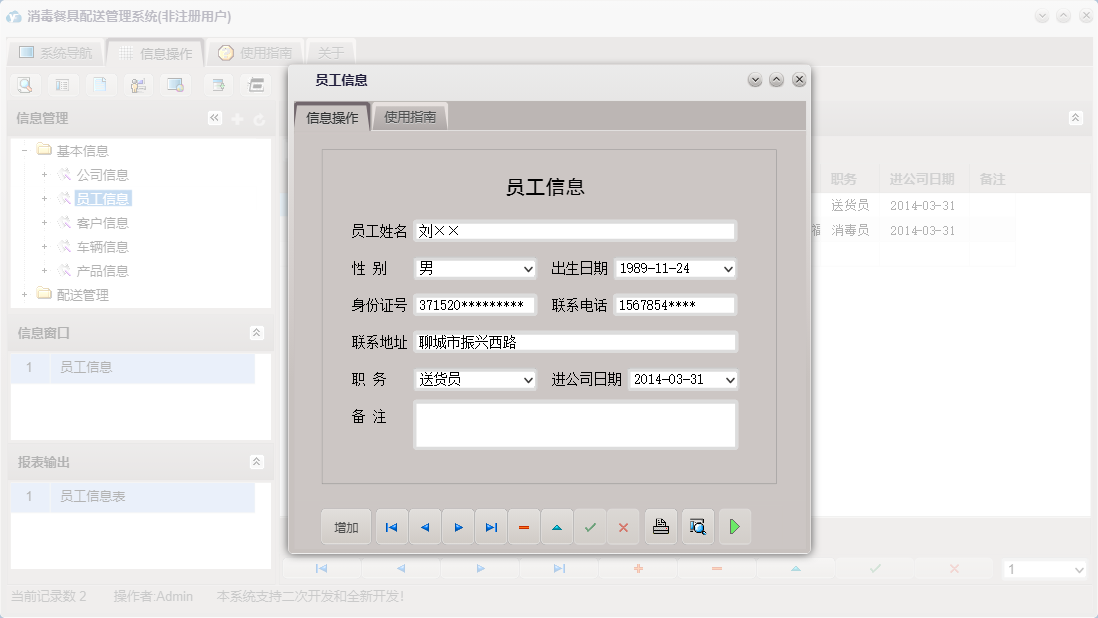Go to next record in employee dialog
Image resolution: width=1098 pixels, height=618 pixels.
point(458,527)
